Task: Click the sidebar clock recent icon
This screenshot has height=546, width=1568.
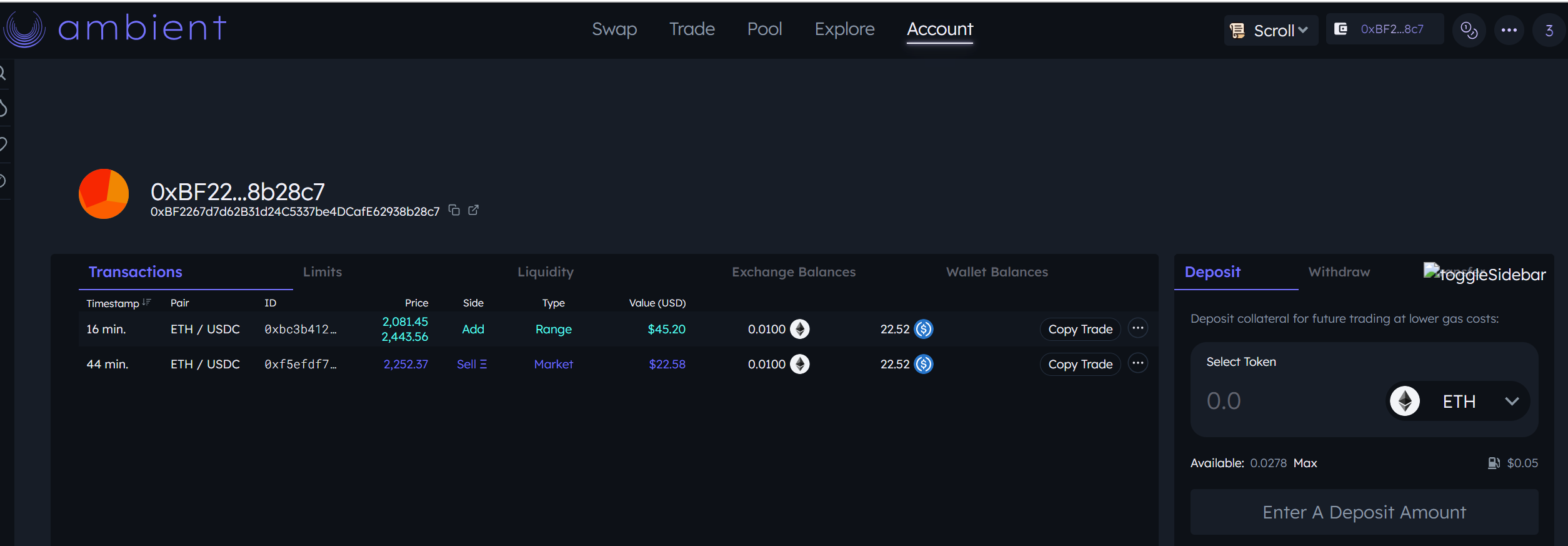Action: [x=2, y=181]
